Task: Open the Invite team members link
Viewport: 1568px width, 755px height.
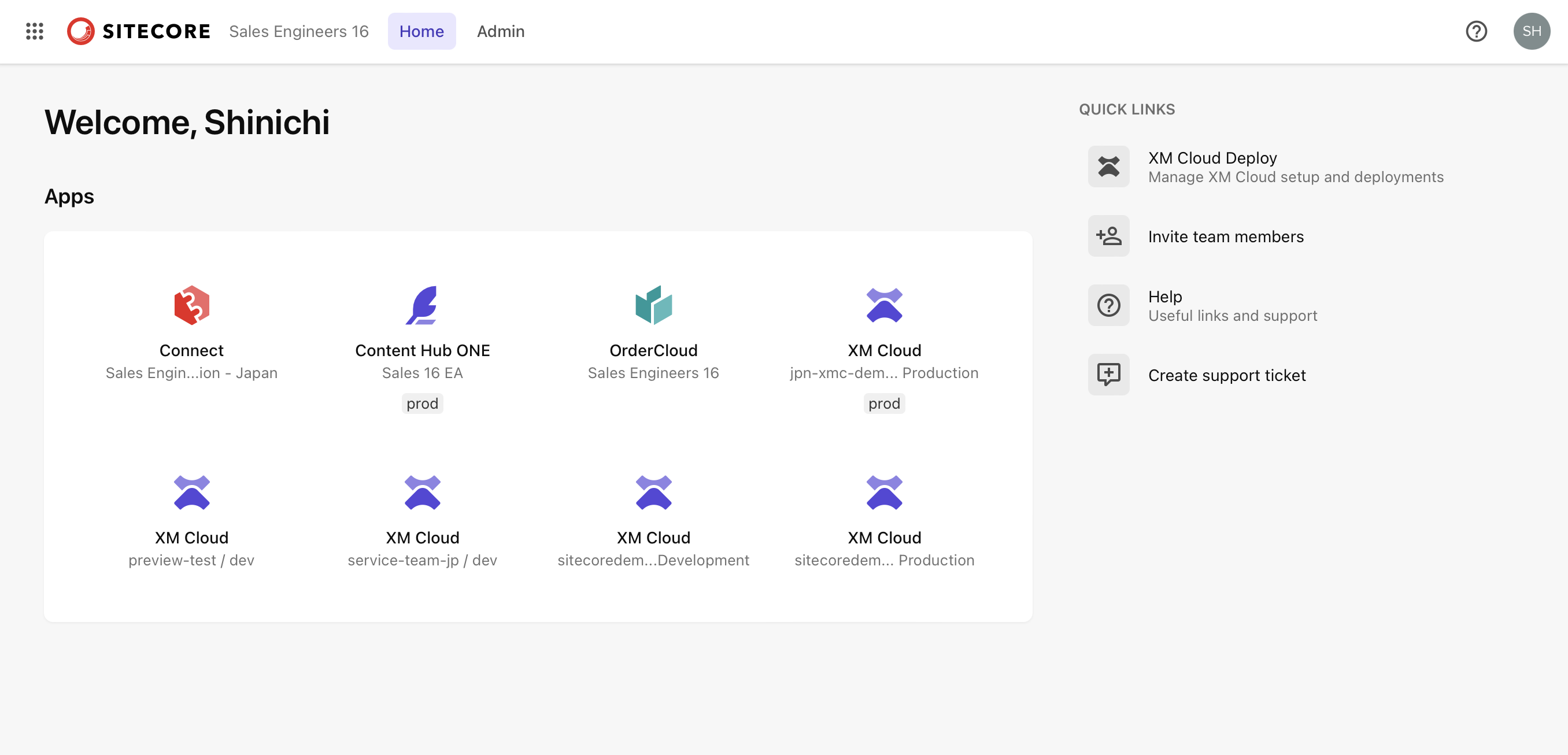Action: tap(1225, 236)
